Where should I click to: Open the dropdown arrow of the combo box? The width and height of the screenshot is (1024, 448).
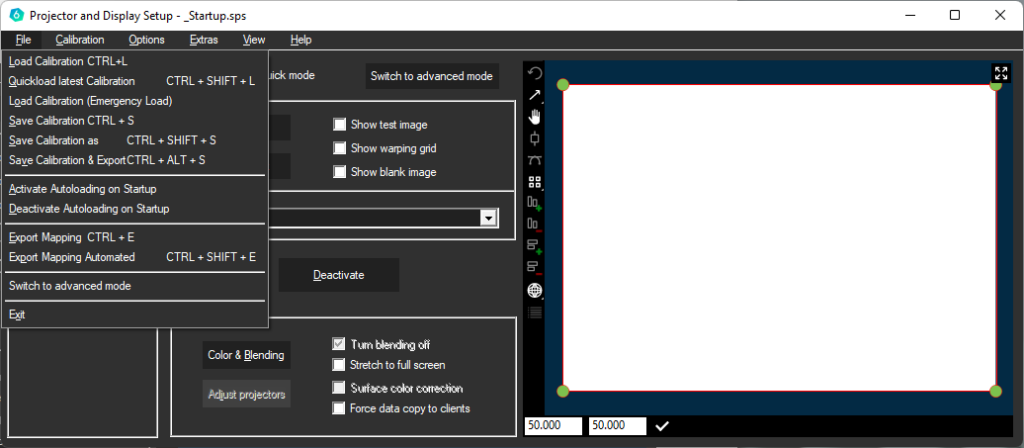(x=489, y=218)
